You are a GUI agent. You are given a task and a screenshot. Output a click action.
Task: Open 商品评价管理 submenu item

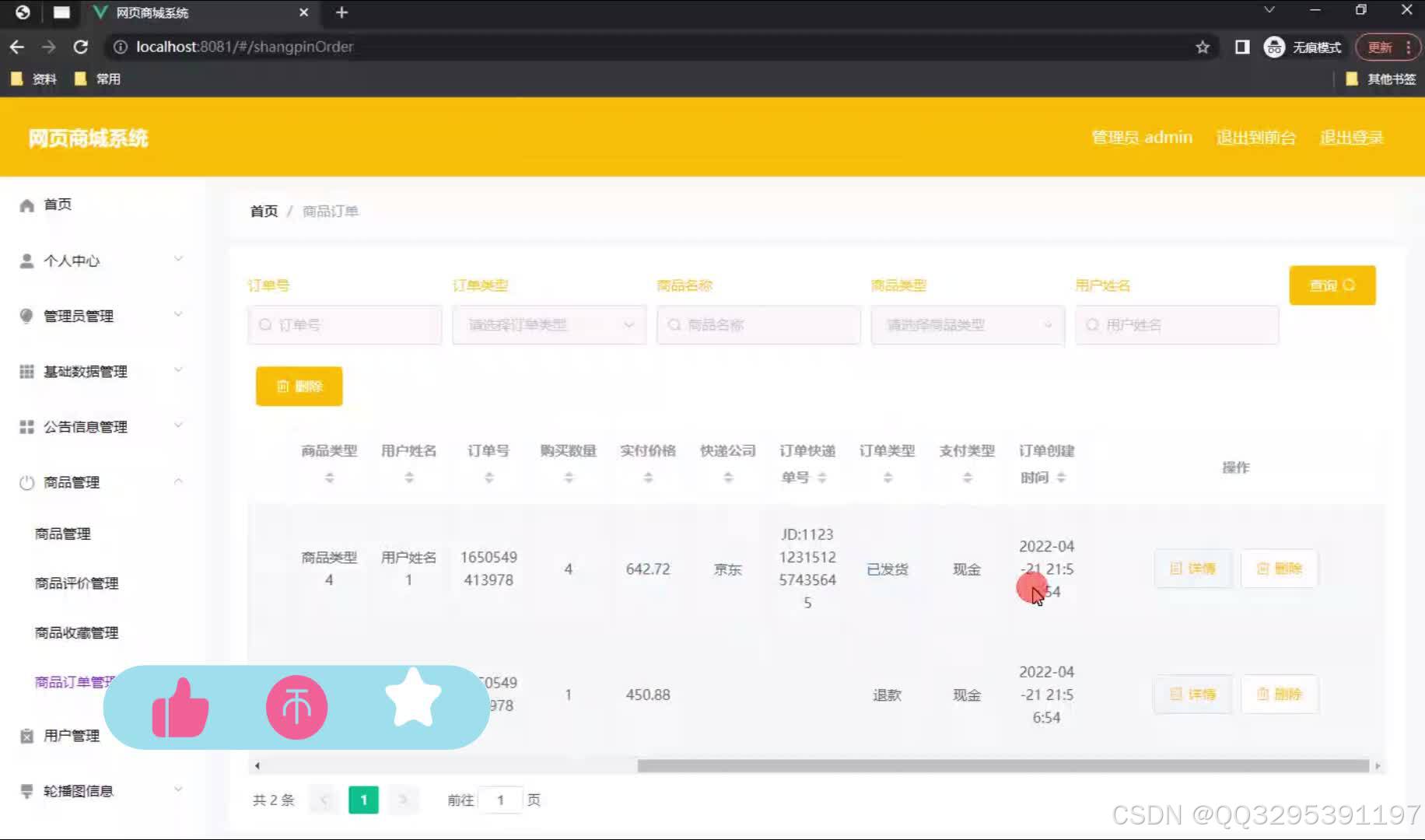point(76,583)
